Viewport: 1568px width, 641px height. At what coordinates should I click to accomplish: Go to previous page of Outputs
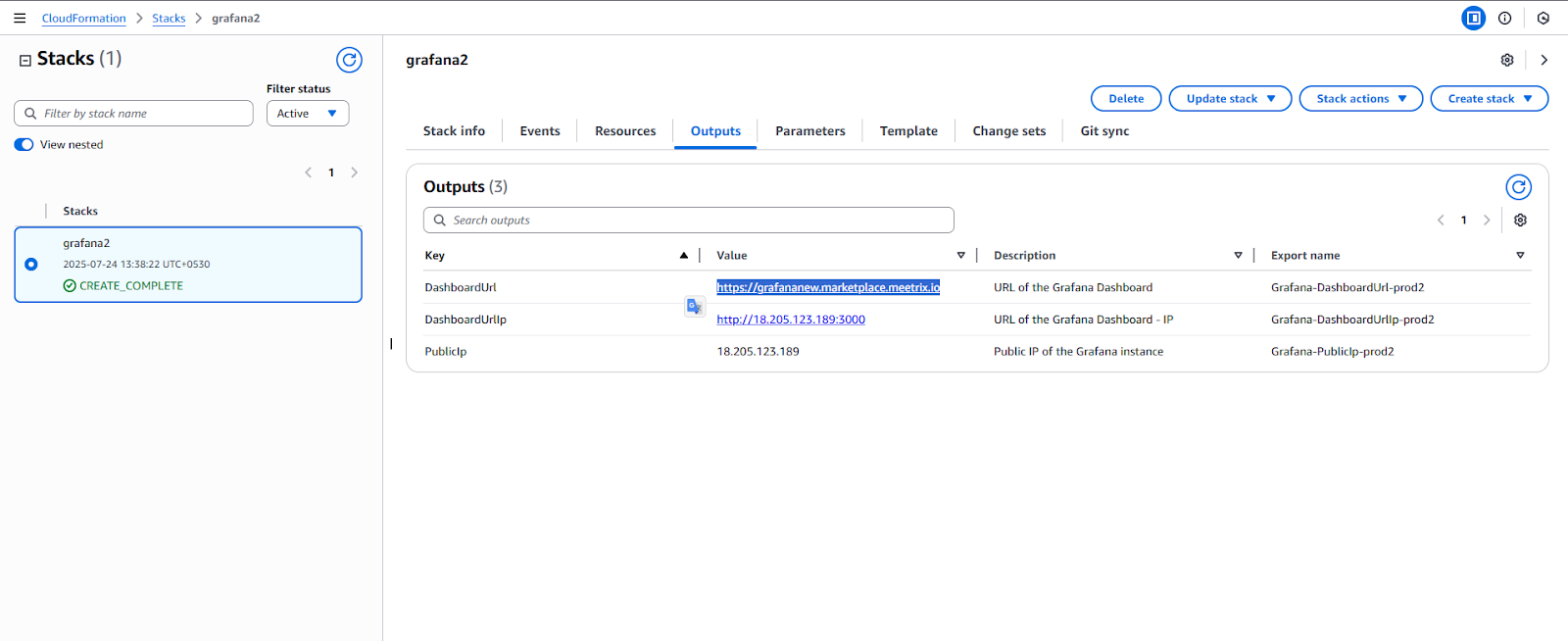tap(1441, 221)
